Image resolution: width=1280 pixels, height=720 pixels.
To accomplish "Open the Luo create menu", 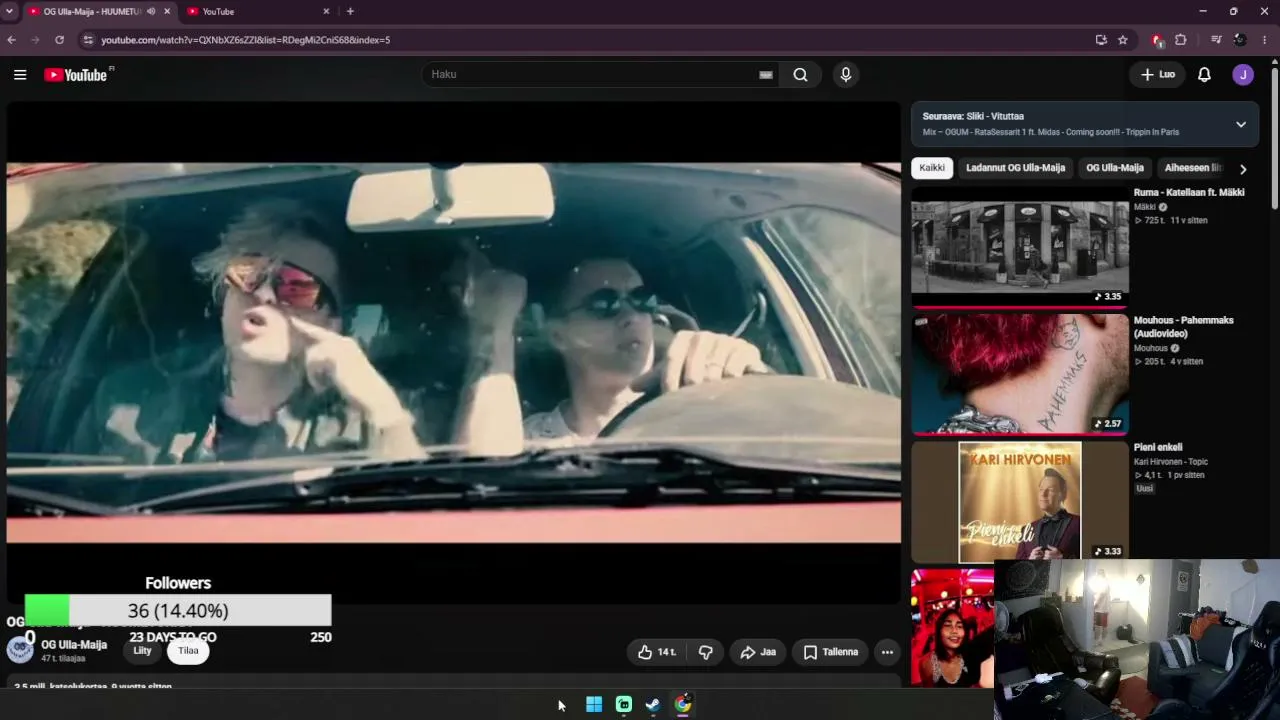I will point(1158,75).
